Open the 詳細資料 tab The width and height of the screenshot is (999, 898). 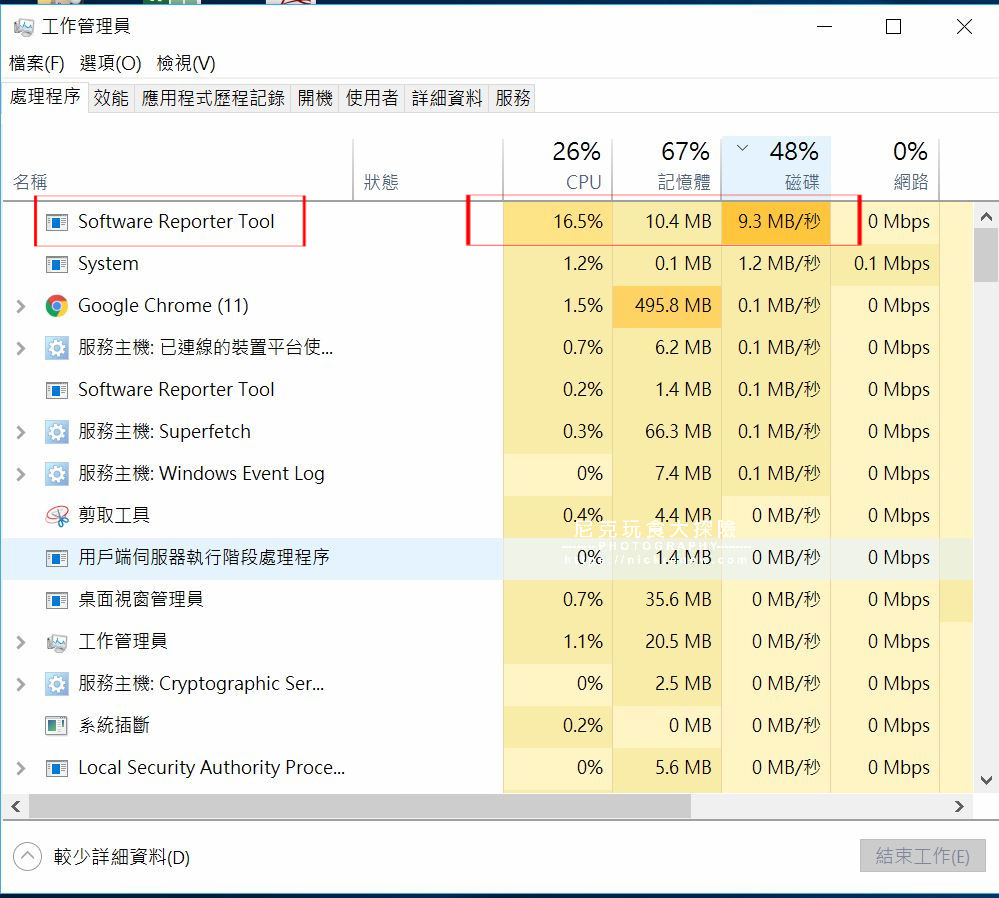point(447,98)
